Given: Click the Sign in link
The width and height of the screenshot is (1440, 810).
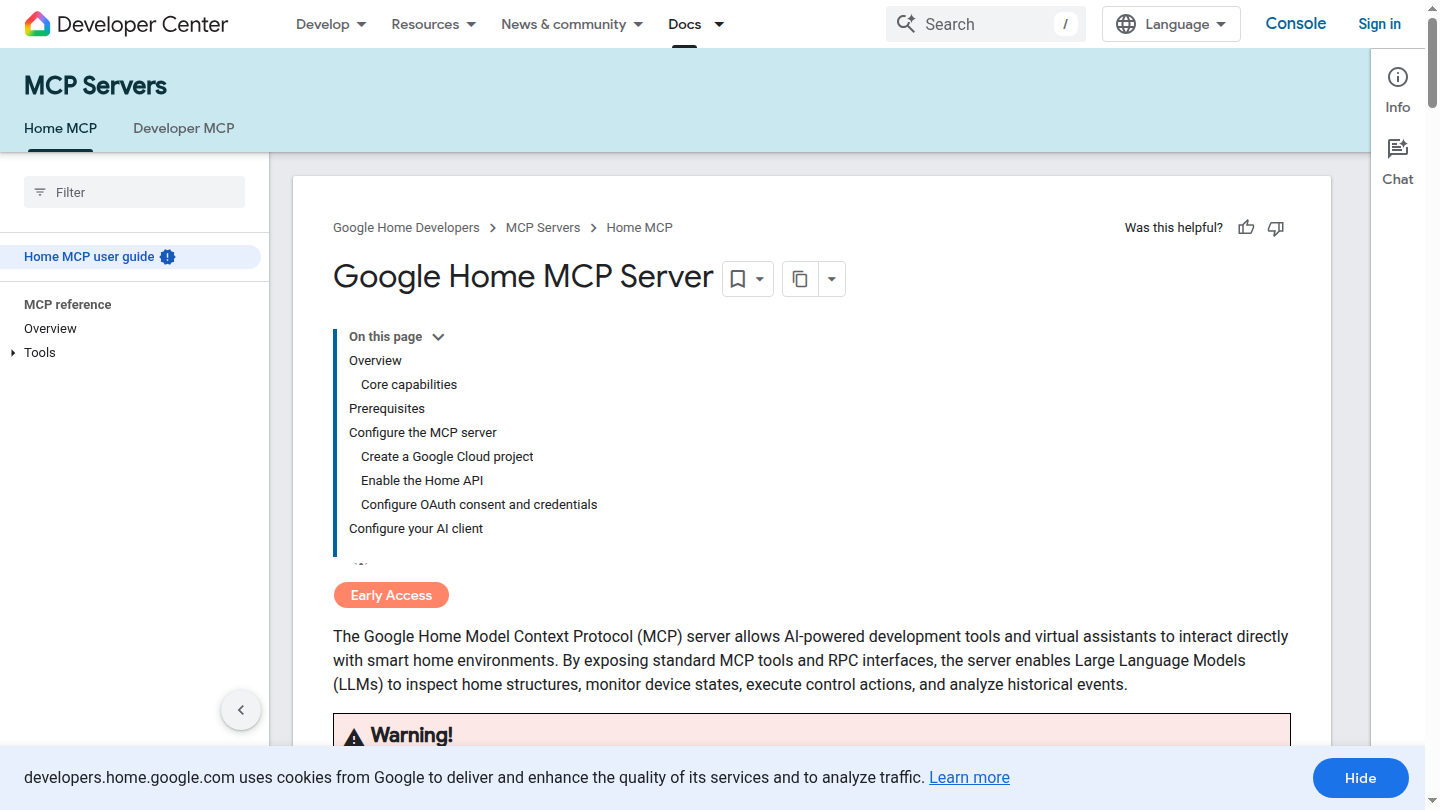Looking at the screenshot, I should pos(1379,24).
